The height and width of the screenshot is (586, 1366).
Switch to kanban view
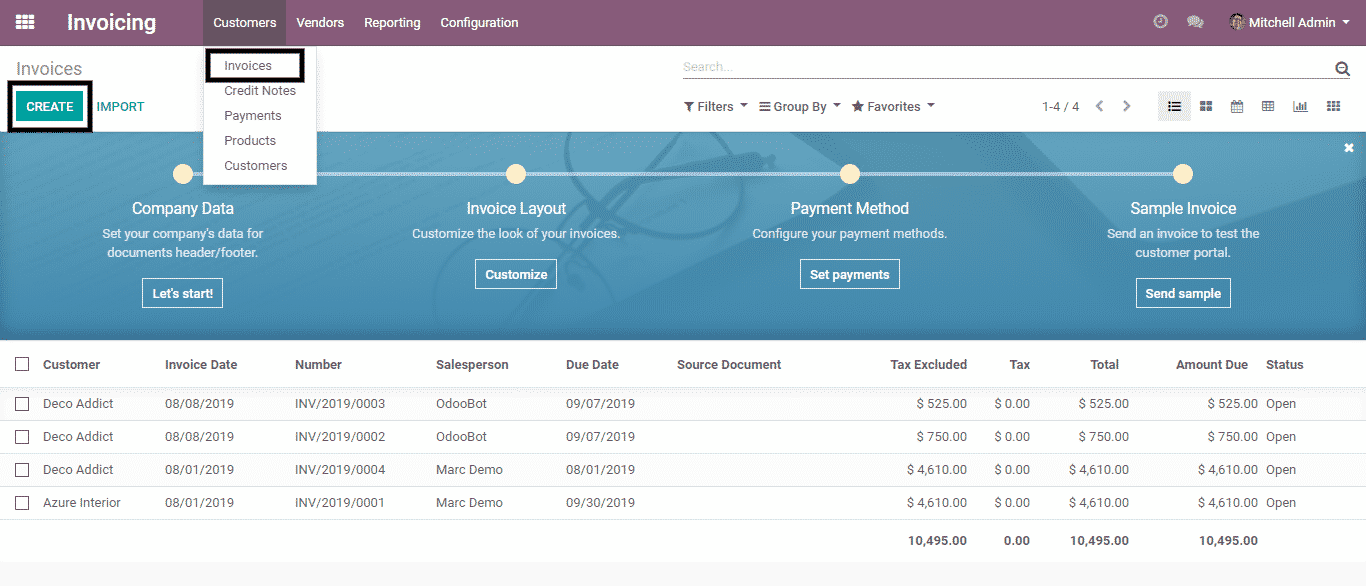(x=1206, y=106)
